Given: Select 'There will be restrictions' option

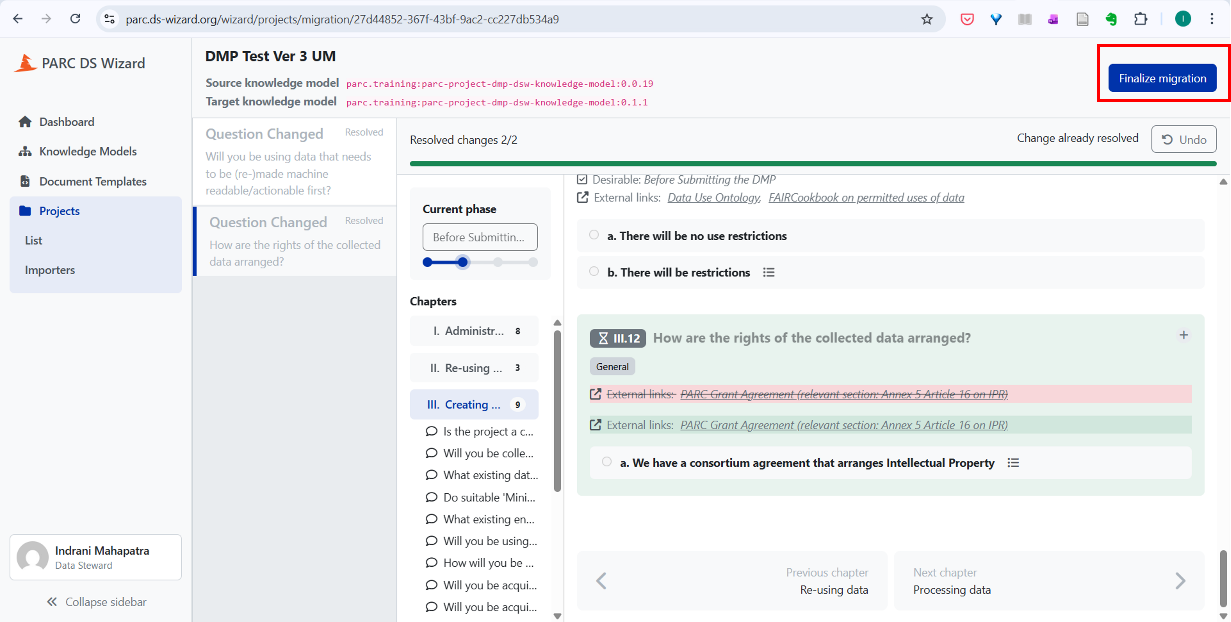Looking at the screenshot, I should click(594, 272).
